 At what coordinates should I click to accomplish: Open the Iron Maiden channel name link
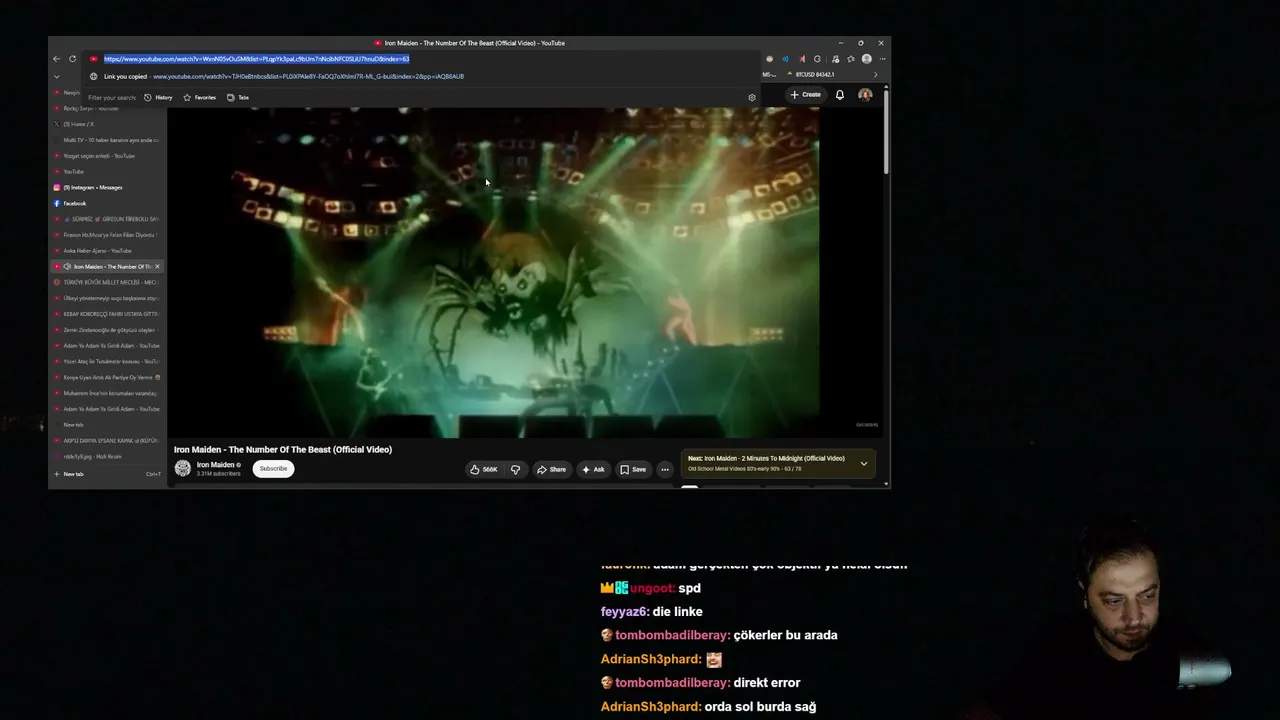pos(216,465)
